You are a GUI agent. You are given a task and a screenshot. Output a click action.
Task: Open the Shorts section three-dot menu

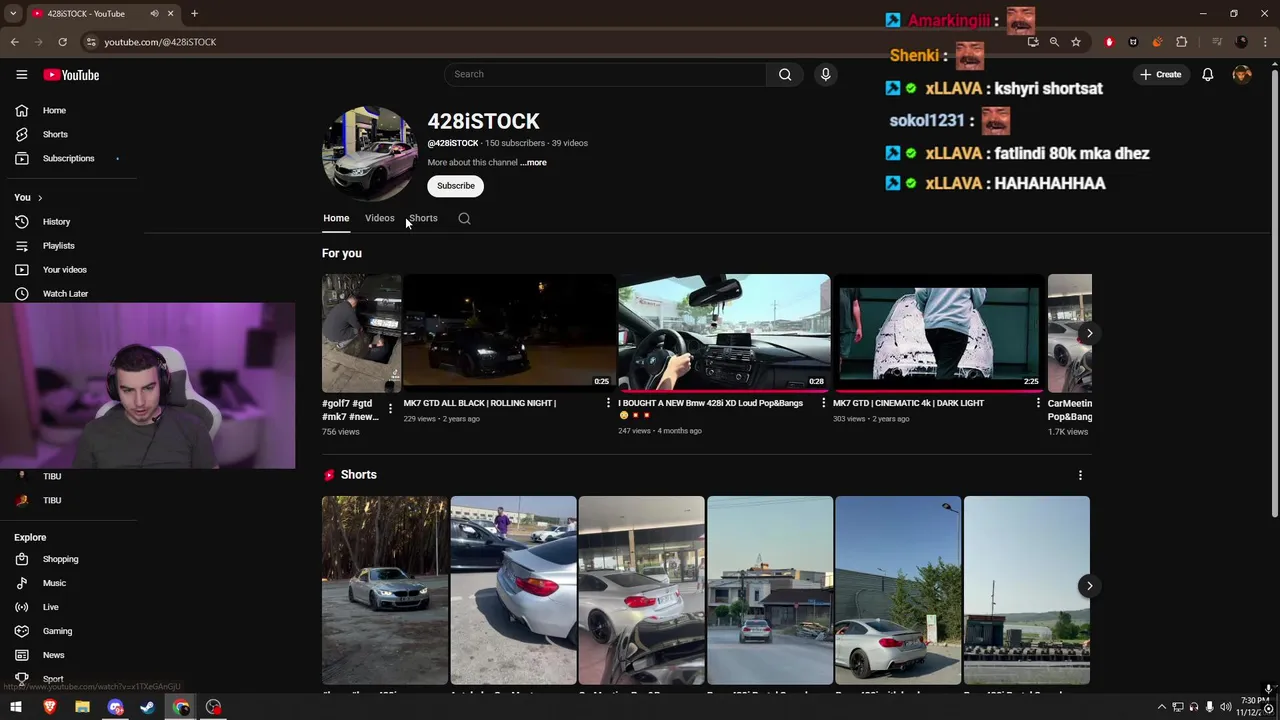[1080, 475]
